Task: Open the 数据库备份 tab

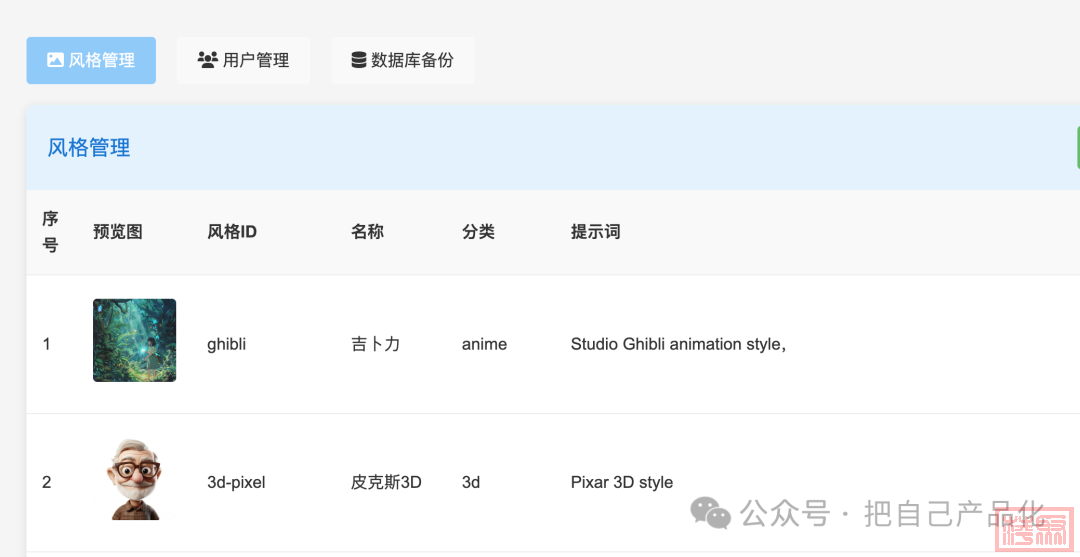Action: pos(403,60)
